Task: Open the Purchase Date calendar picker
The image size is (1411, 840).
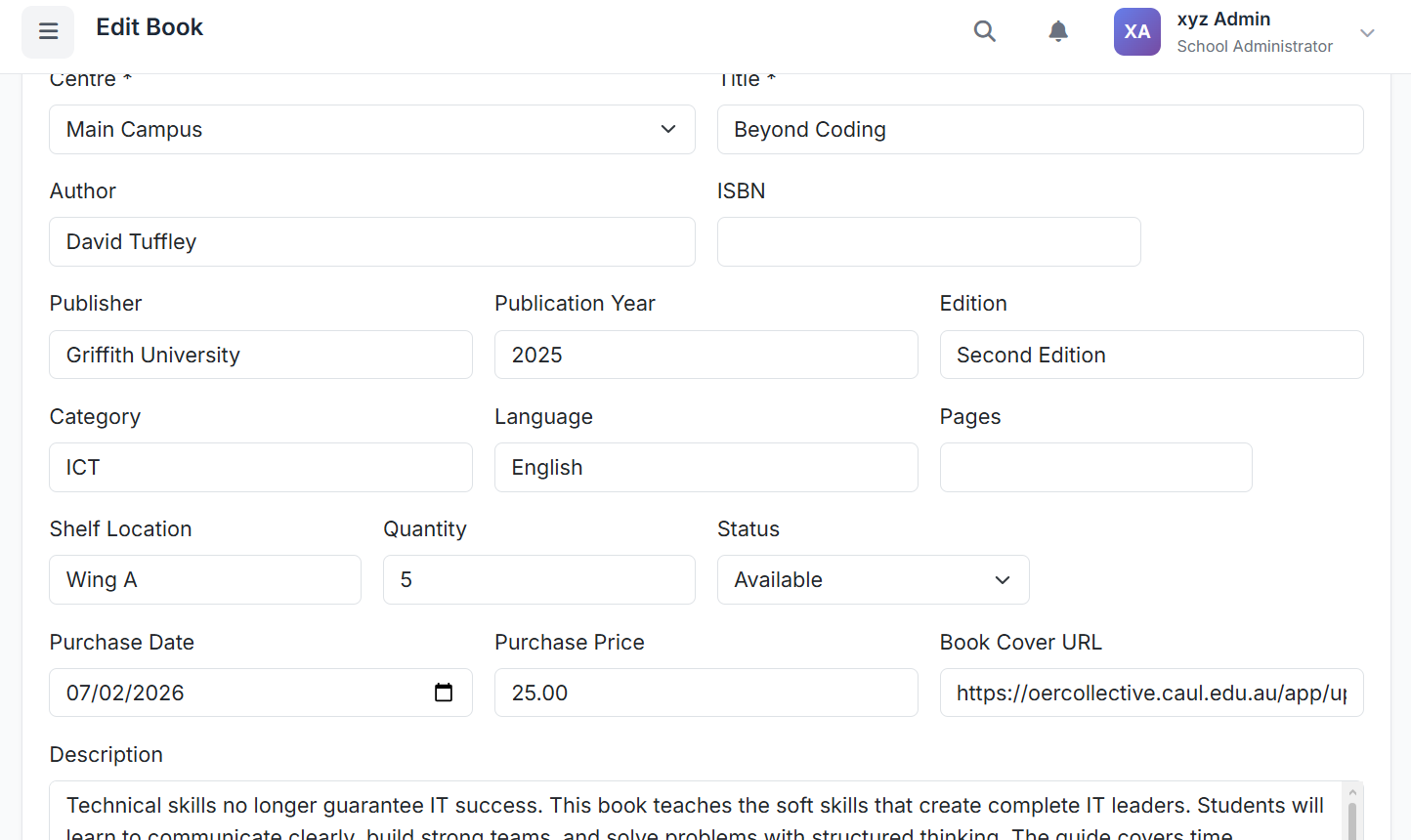Action: [443, 693]
